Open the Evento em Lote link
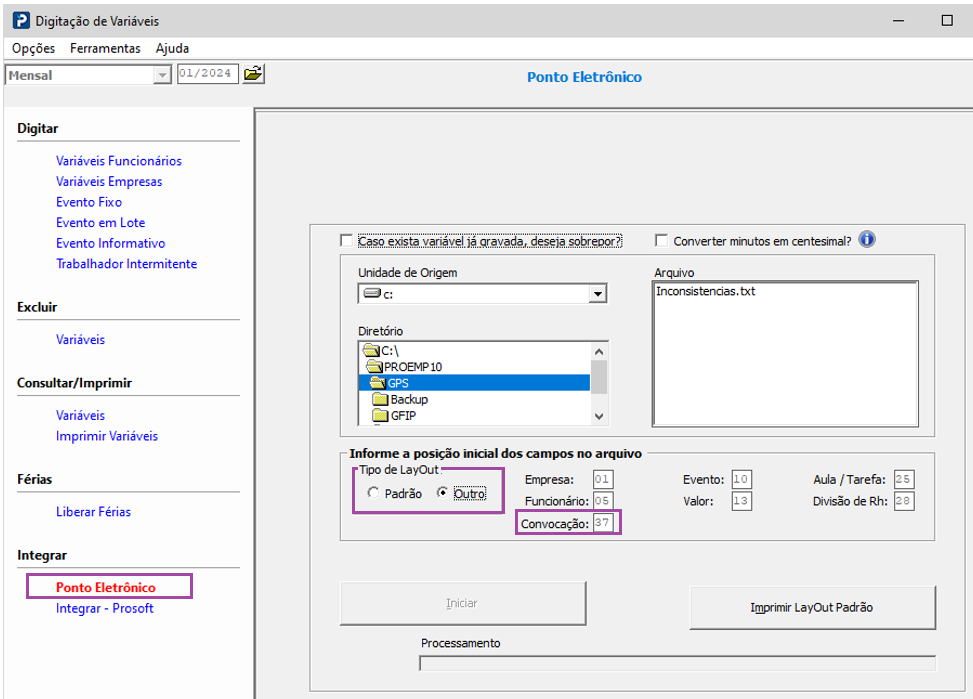The image size is (973, 699). point(101,222)
